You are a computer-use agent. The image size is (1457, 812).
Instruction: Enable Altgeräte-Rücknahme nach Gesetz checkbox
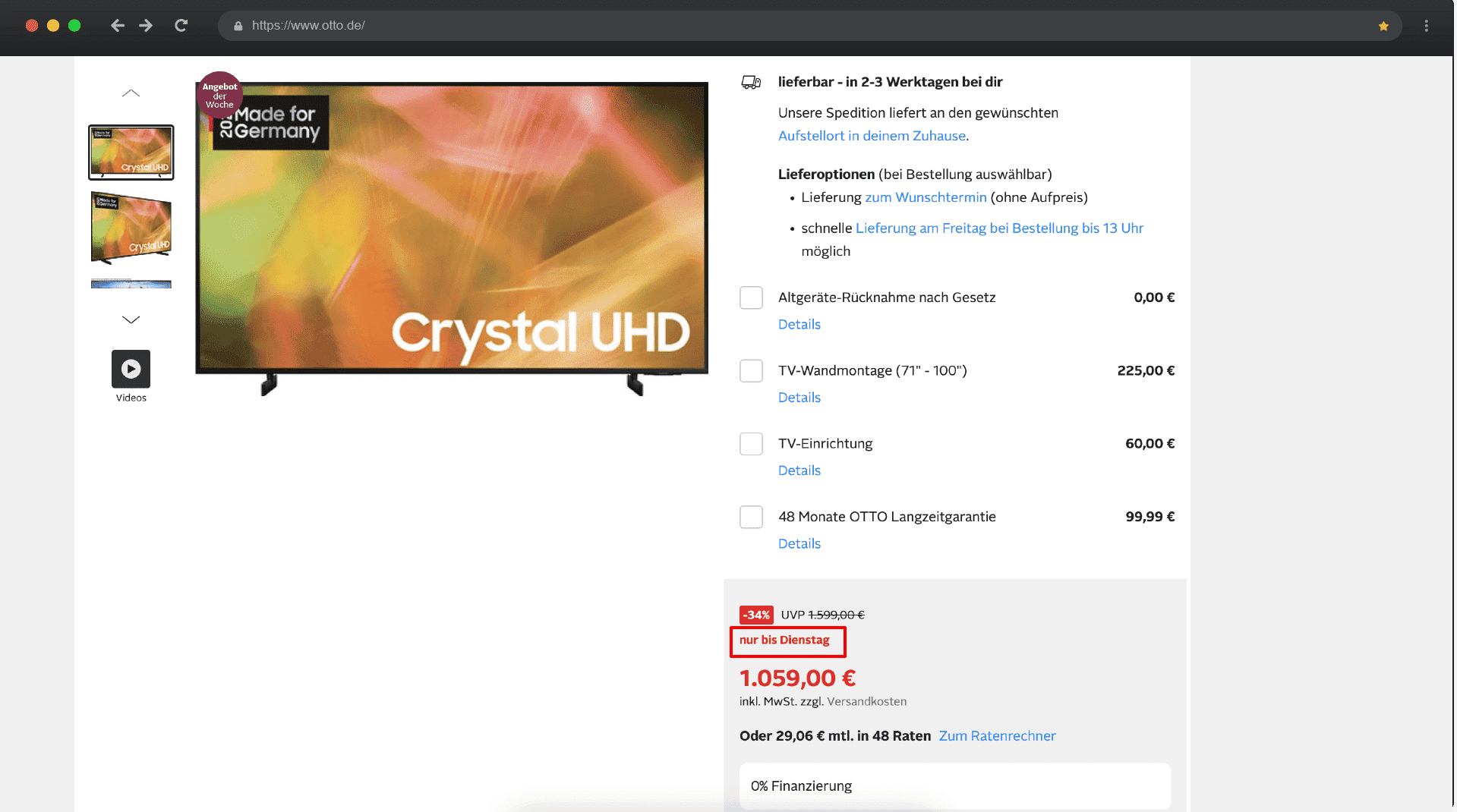751,297
